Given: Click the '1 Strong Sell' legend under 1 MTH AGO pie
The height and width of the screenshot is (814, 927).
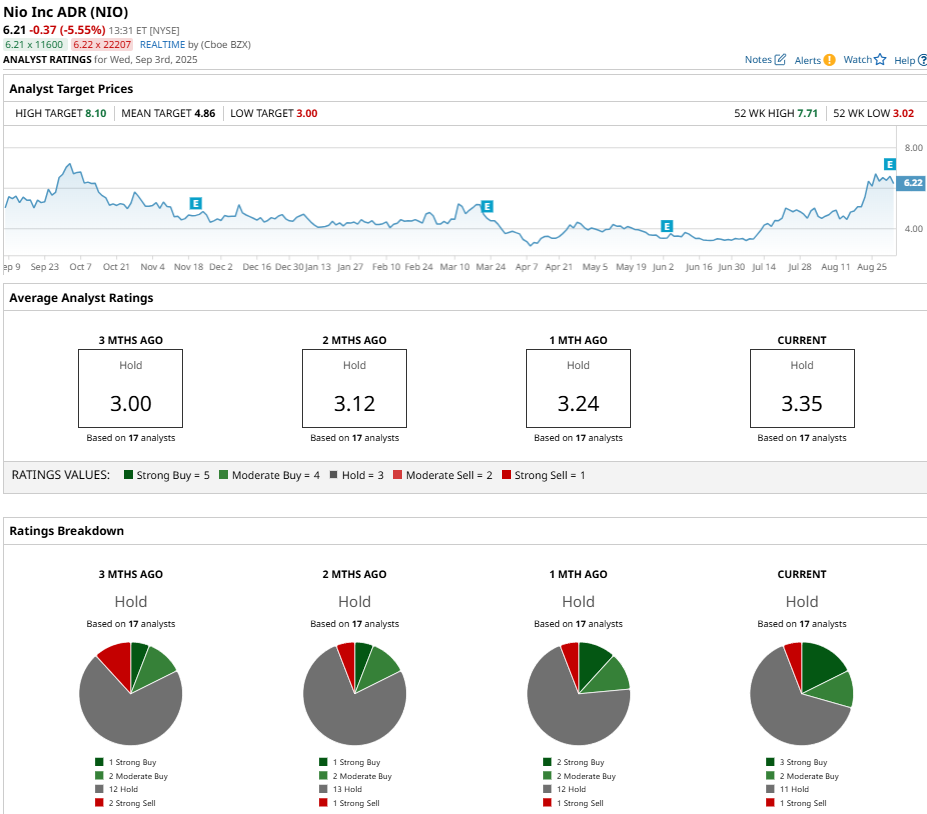Looking at the screenshot, I should (573, 803).
